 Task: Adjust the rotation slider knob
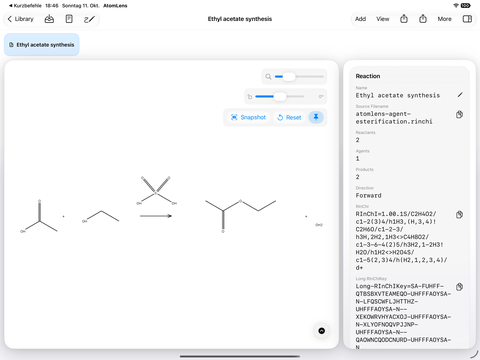(x=280, y=97)
